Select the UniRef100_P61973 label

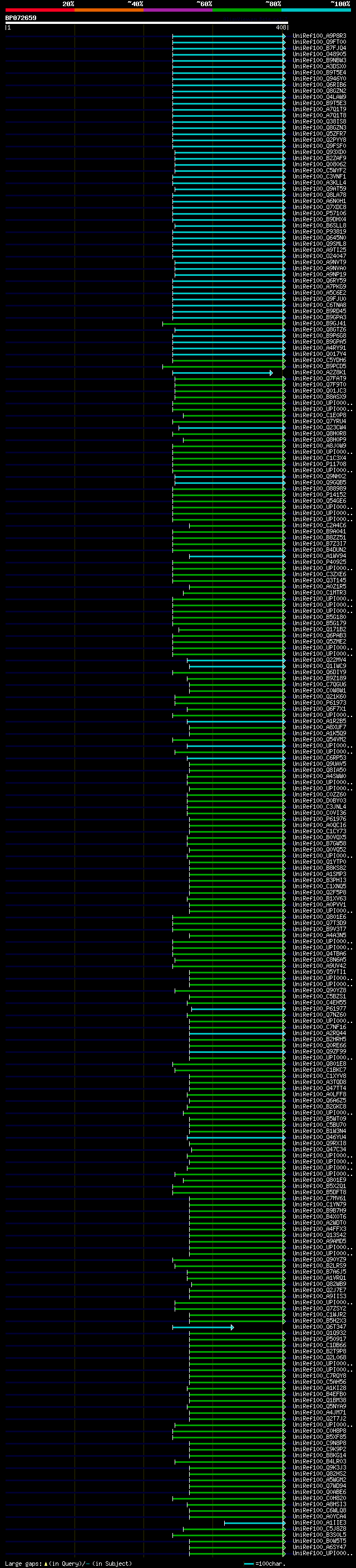pyautogui.click(x=319, y=703)
